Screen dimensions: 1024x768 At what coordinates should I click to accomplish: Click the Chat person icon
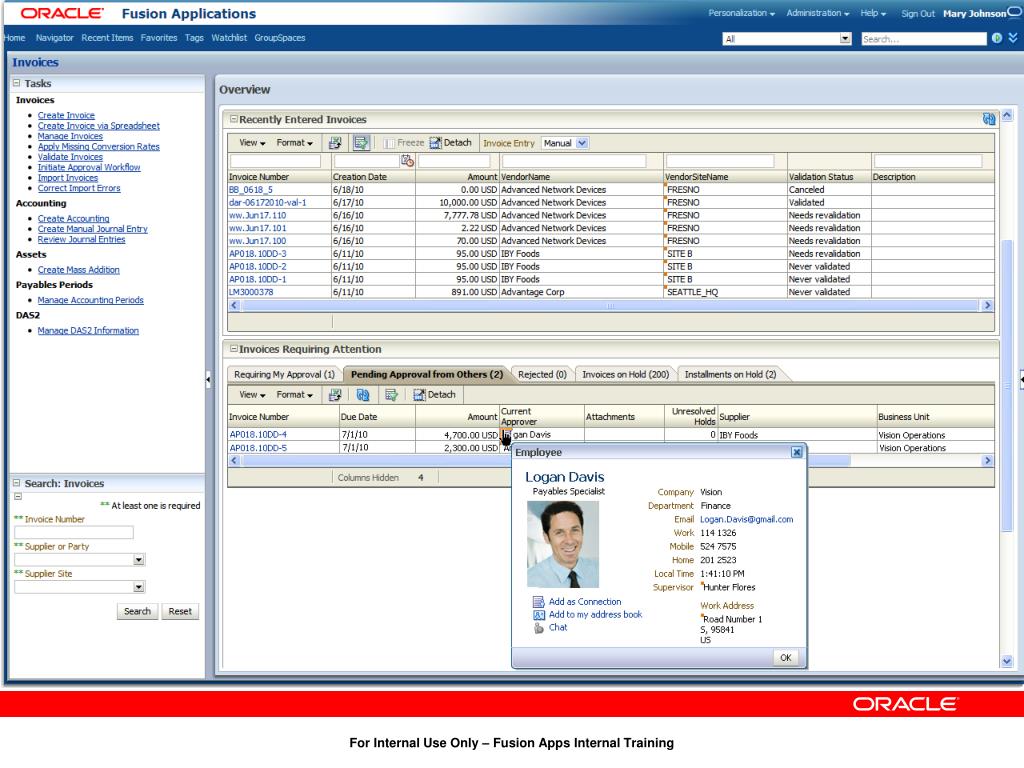(539, 628)
